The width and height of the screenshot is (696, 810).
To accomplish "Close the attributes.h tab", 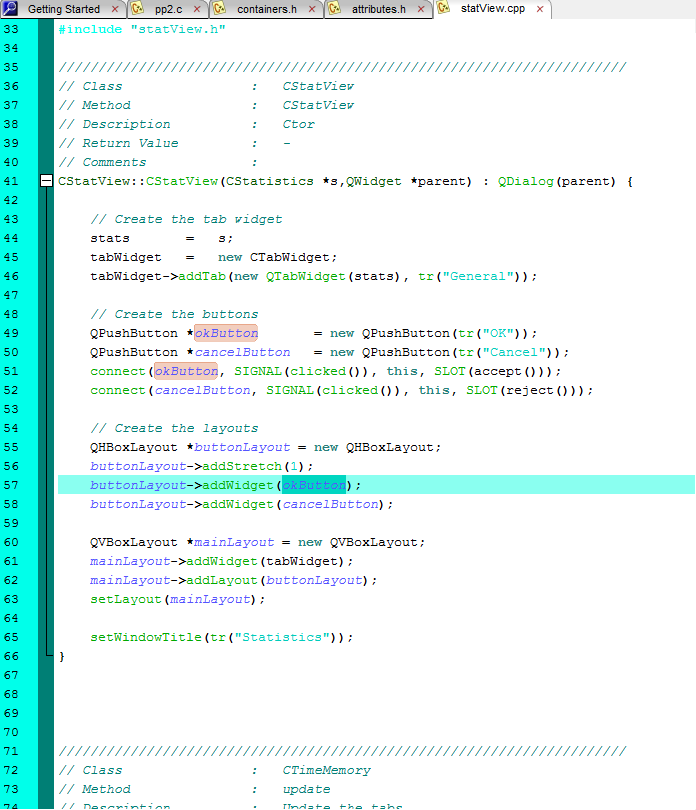I will tap(422, 9).
